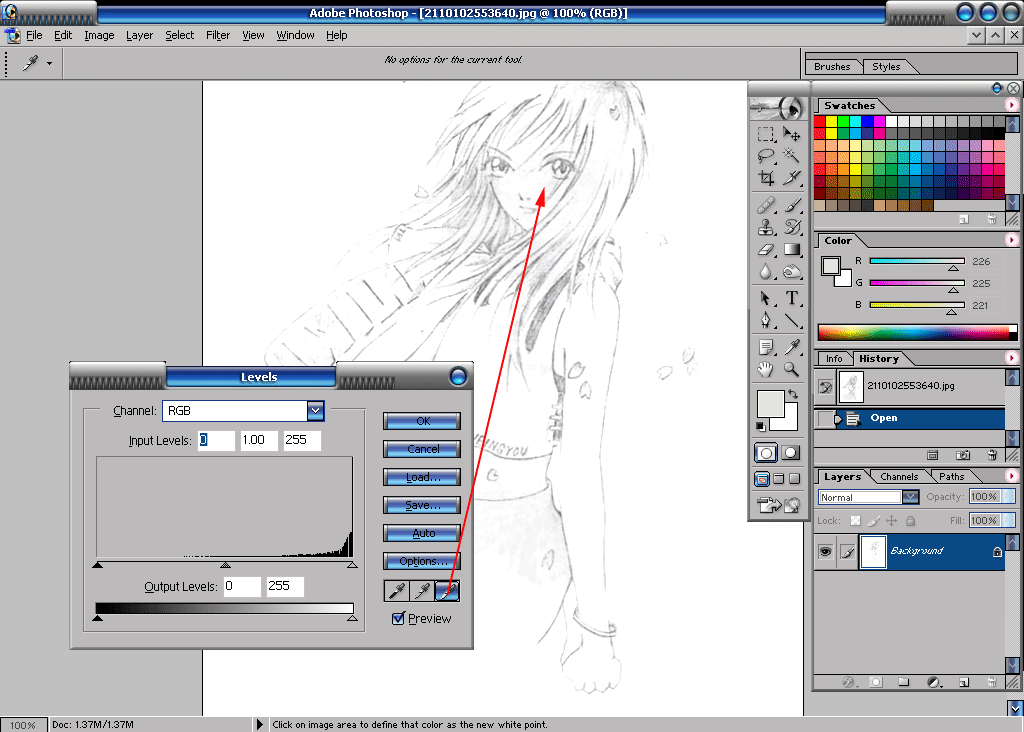Screen dimensions: 1024x732
Task: Create new snapshot in History panel
Action: (963, 455)
